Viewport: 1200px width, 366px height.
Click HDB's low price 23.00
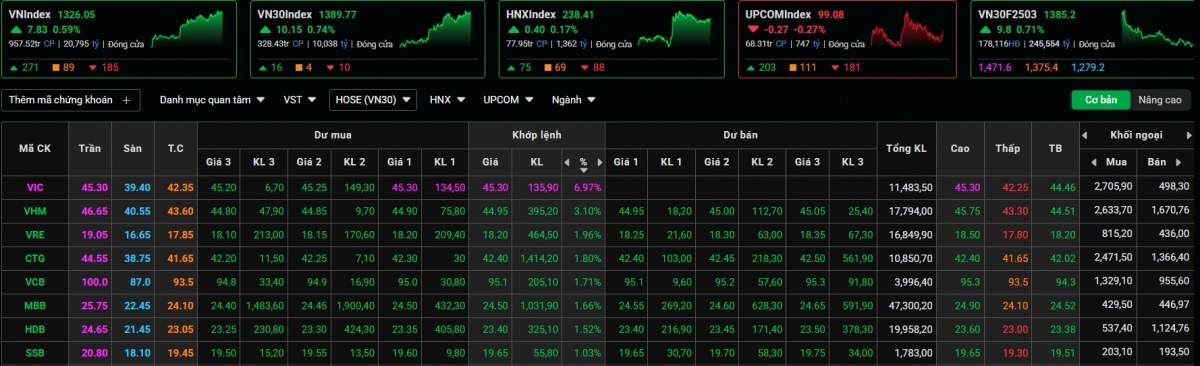(x=1015, y=329)
